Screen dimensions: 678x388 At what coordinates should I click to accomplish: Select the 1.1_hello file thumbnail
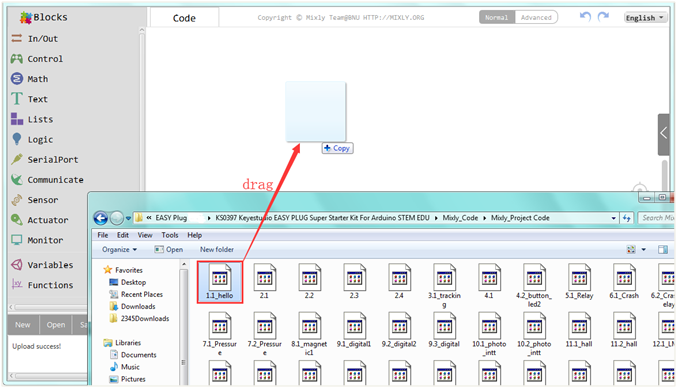[x=220, y=282]
